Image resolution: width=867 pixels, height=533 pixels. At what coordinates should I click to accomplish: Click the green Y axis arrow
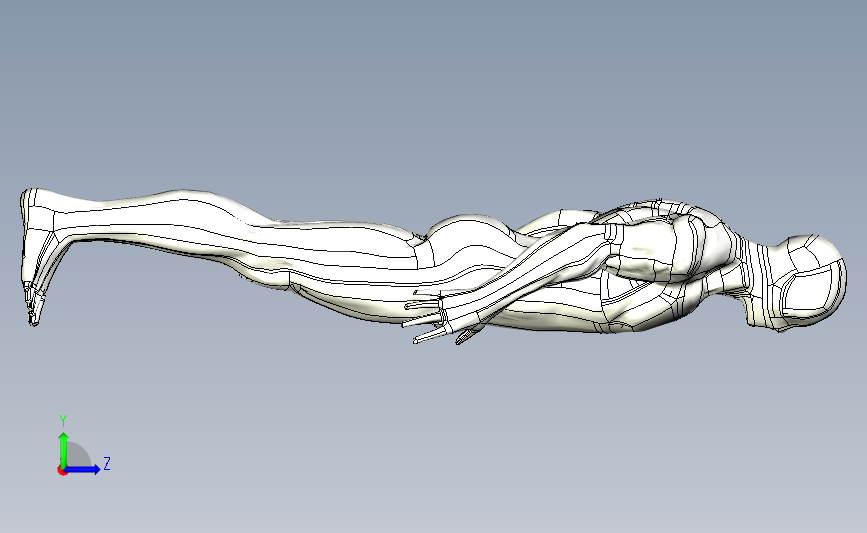click(64, 449)
